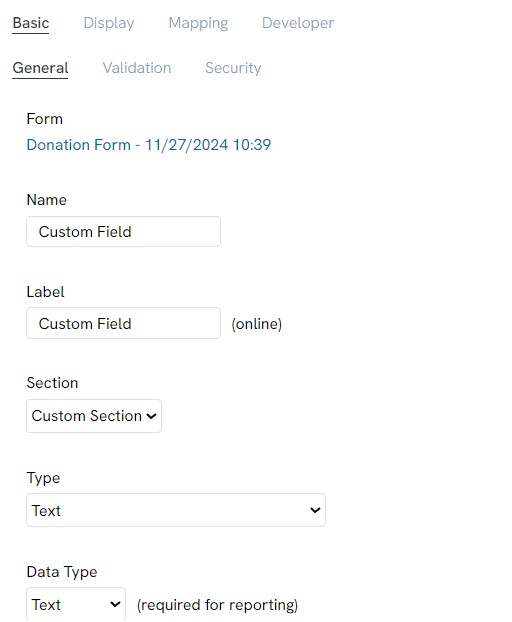512x622 pixels.
Task: Open the Donation Form 11/27/2024 link
Action: (x=149, y=145)
